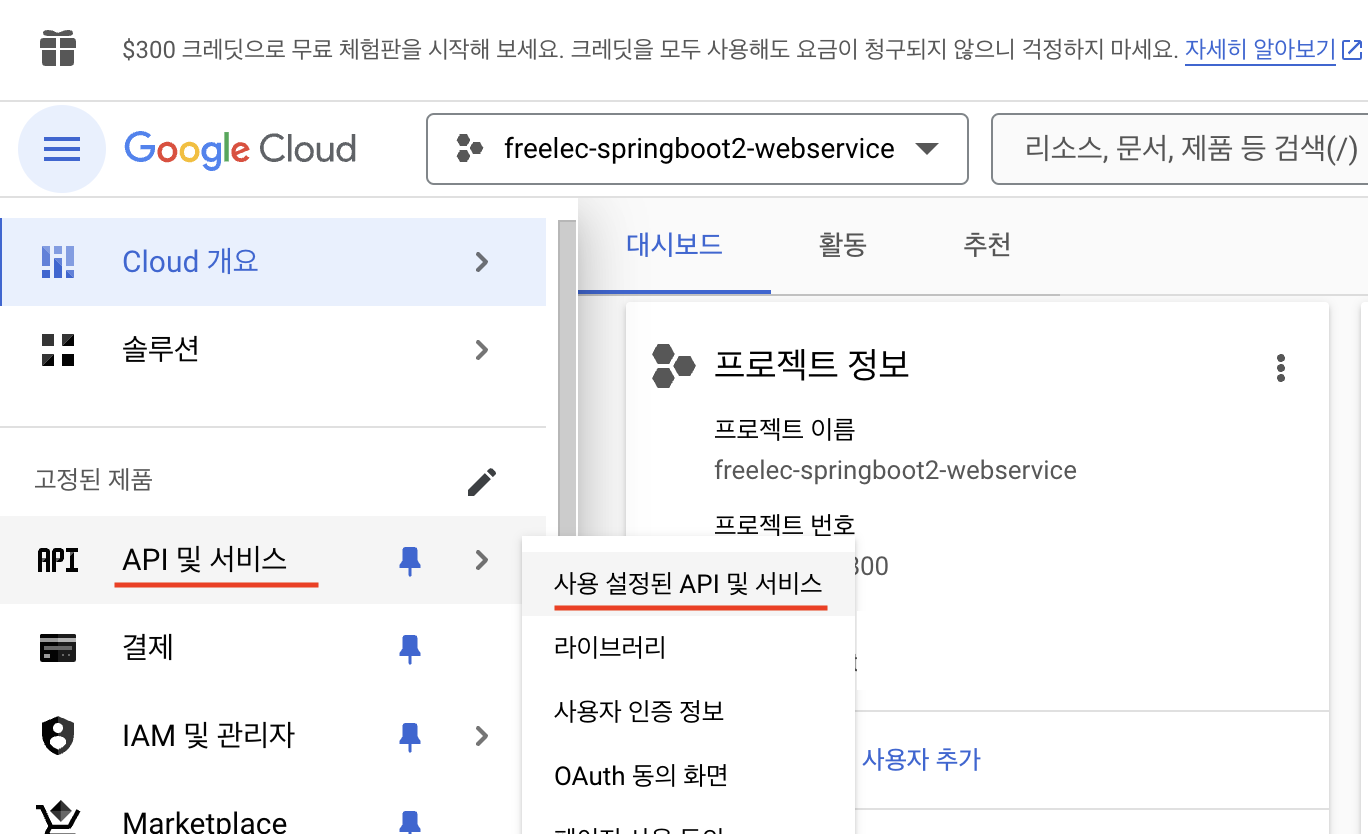Select 라이브러리 in the submenu

point(689,647)
